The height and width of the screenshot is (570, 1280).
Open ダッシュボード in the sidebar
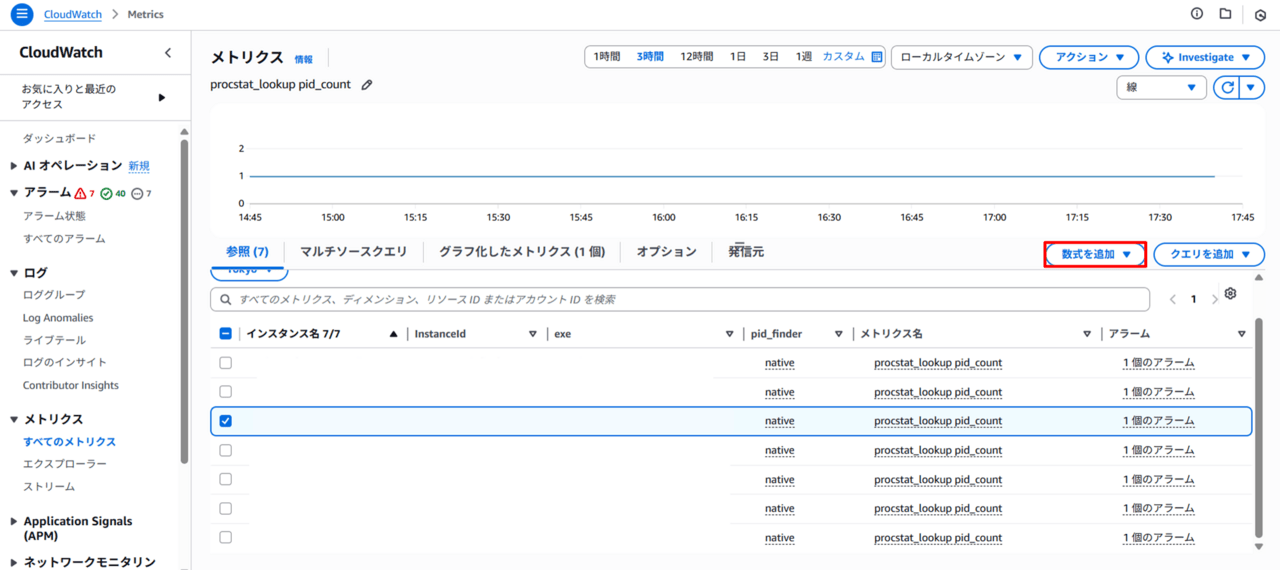pyautogui.click(x=59, y=138)
